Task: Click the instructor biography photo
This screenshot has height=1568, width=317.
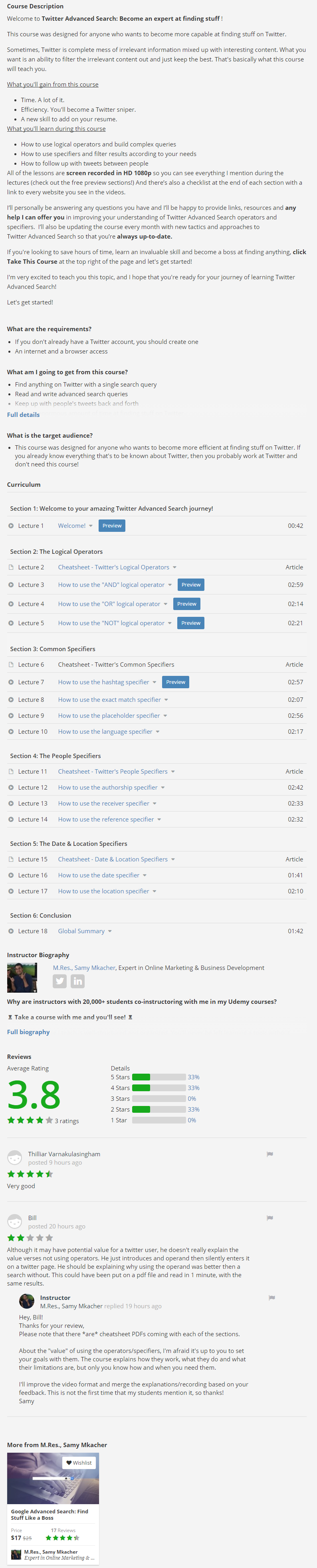Action: point(22,978)
